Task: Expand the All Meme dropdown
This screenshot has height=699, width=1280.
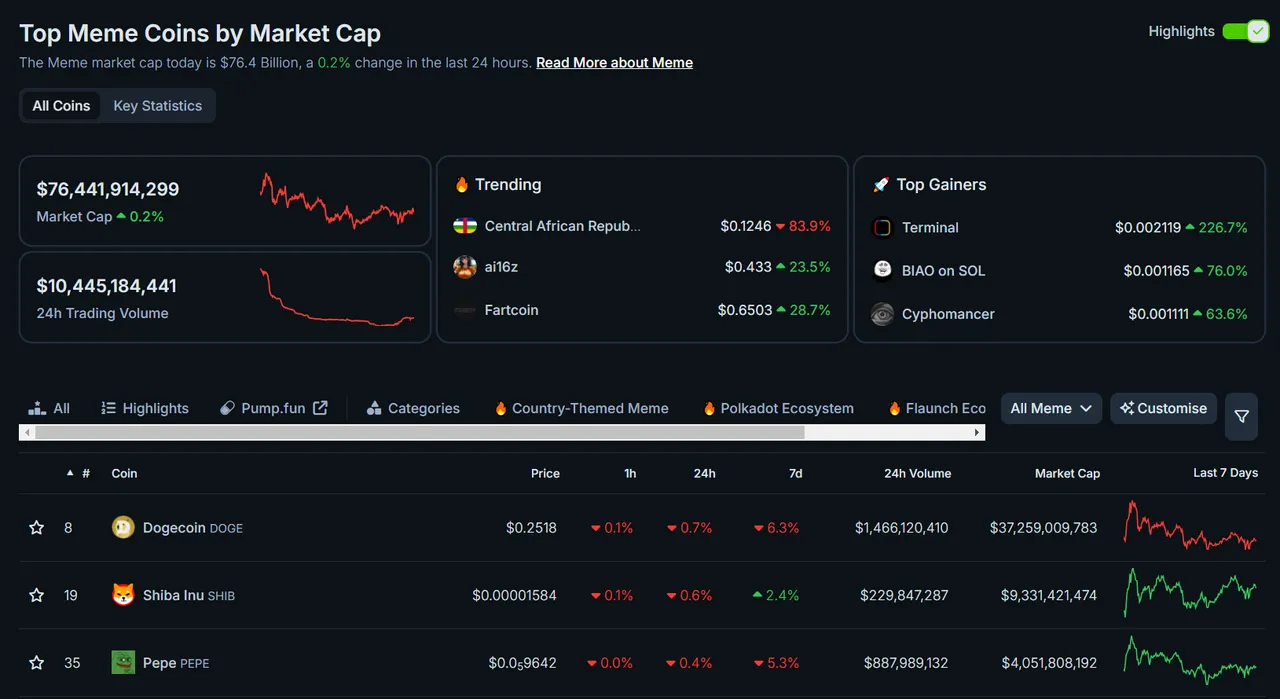Action: (1051, 408)
